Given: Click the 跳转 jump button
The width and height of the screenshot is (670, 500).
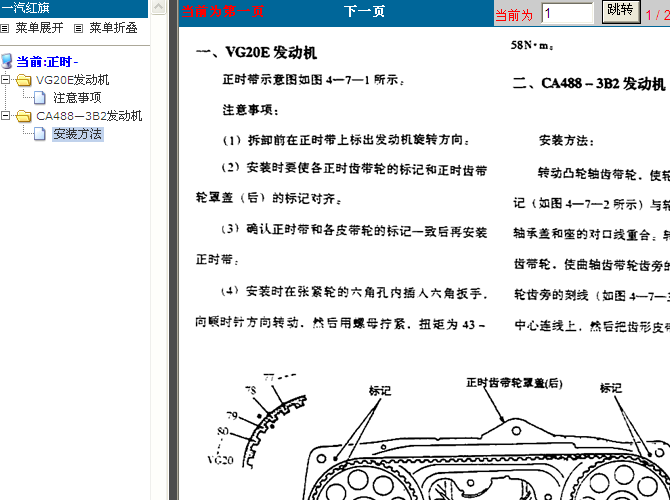Looking at the screenshot, I should pyautogui.click(x=621, y=11).
